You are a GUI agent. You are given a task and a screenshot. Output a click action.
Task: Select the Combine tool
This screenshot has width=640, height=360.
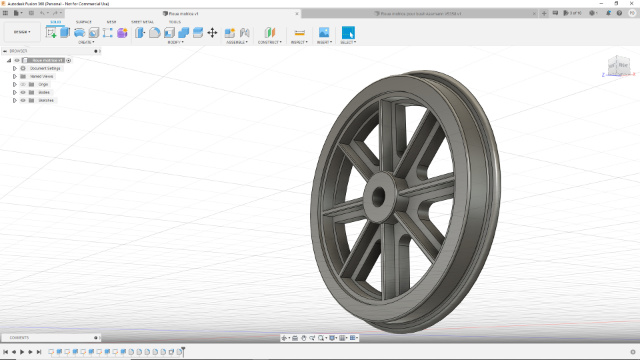(183, 33)
